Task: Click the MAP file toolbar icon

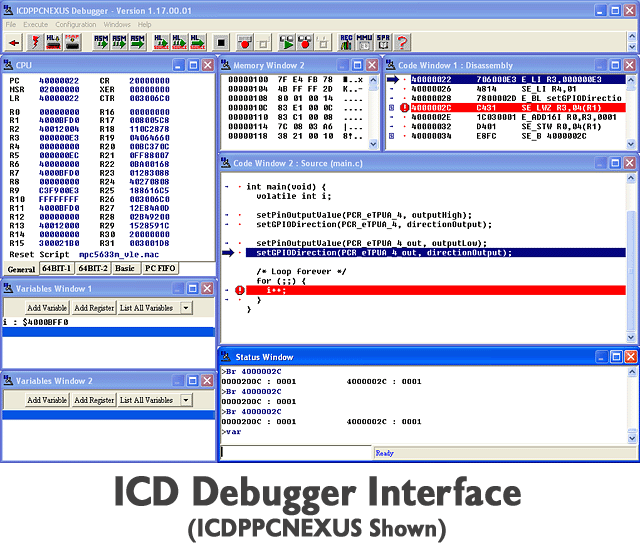Action: pos(72,42)
